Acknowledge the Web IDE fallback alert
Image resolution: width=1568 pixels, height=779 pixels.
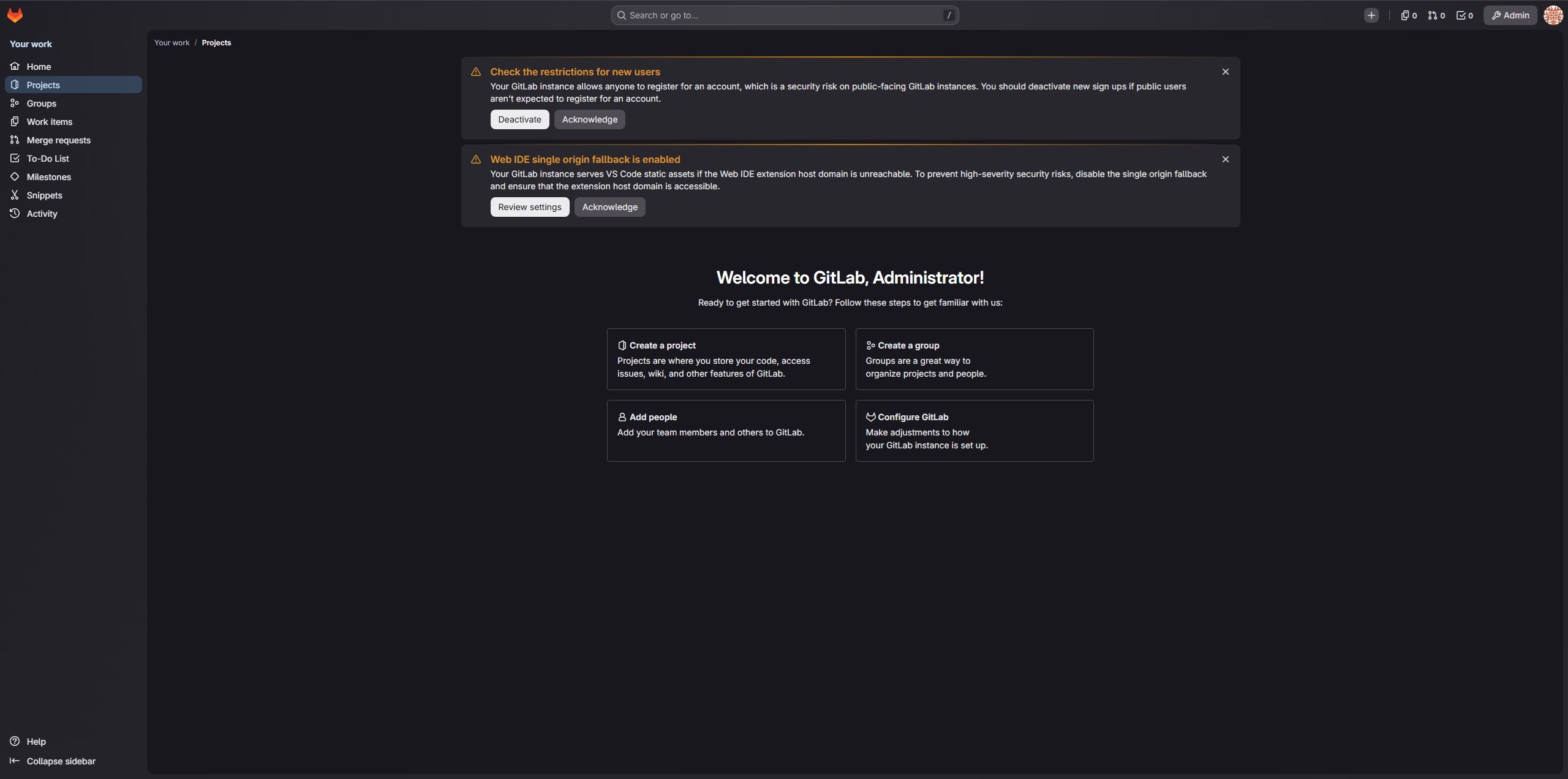pos(609,207)
